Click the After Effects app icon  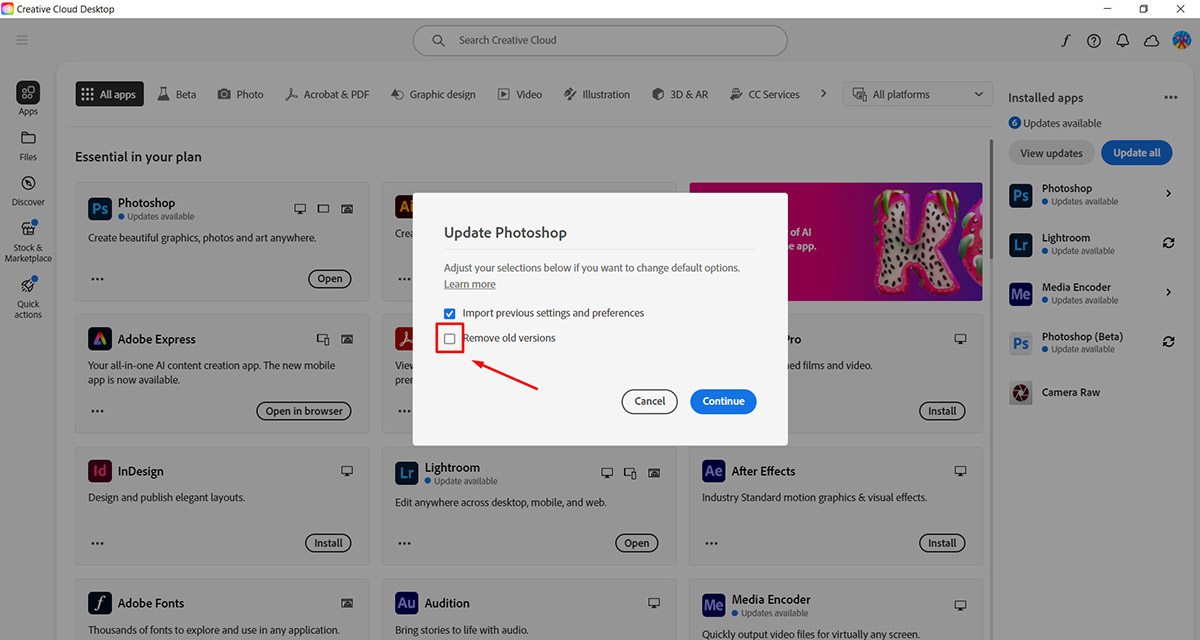(714, 471)
